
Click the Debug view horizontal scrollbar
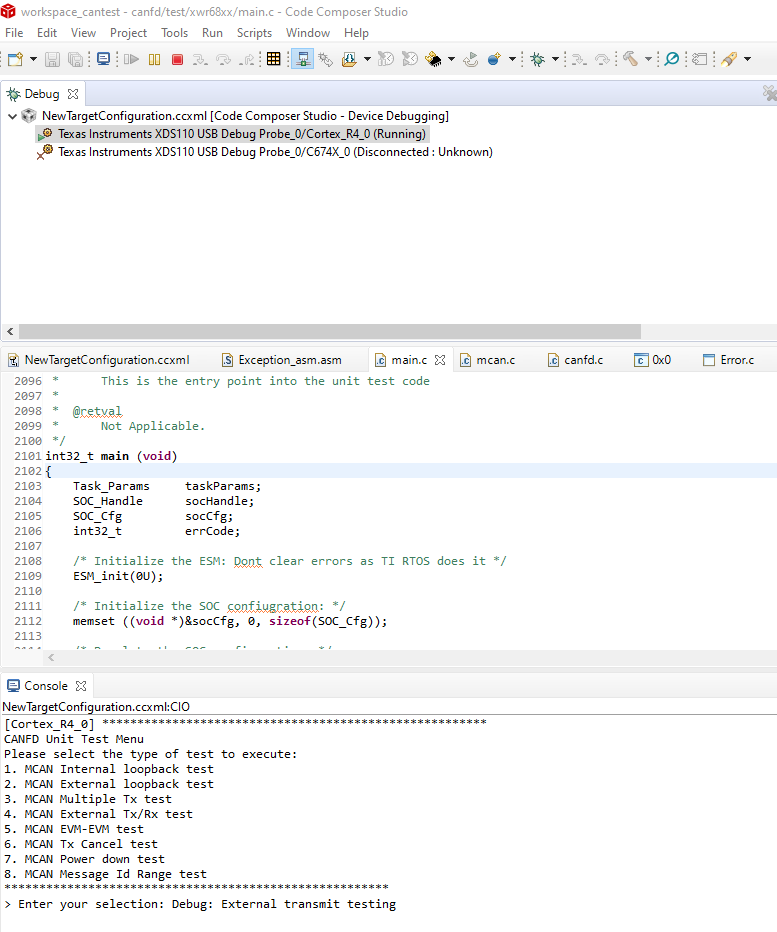click(x=330, y=331)
